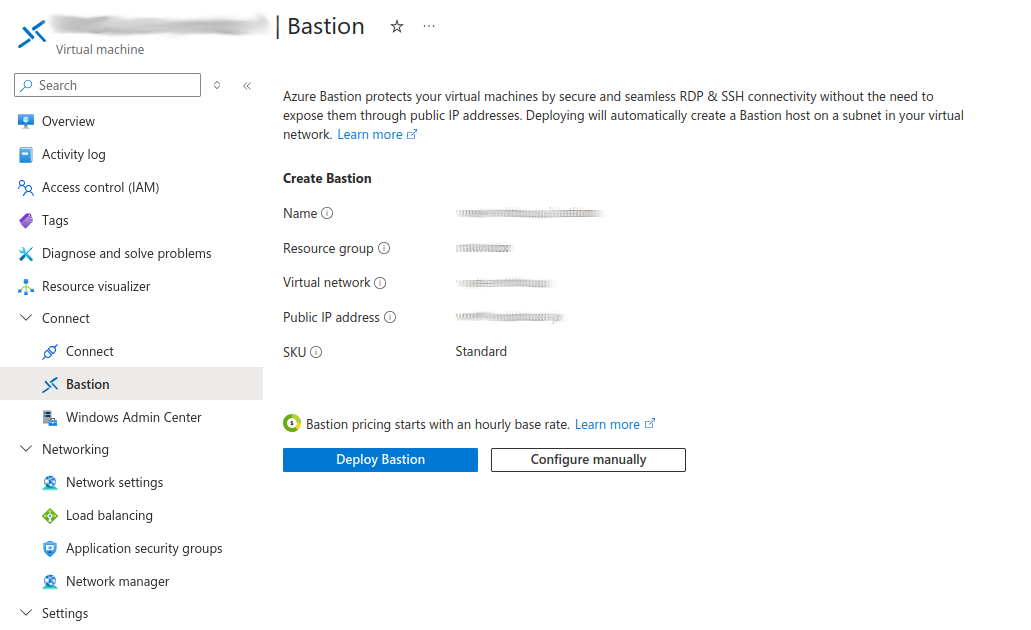Click the Bastion resource icon in header
This screenshot has width=1031, height=630.
[x=32, y=34]
